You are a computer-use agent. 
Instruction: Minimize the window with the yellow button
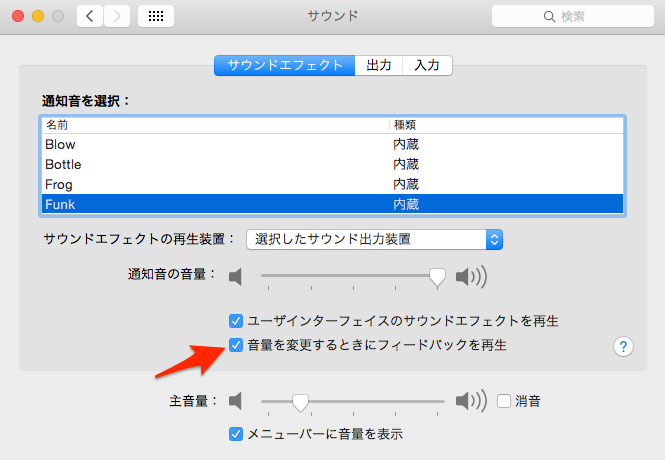click(38, 17)
